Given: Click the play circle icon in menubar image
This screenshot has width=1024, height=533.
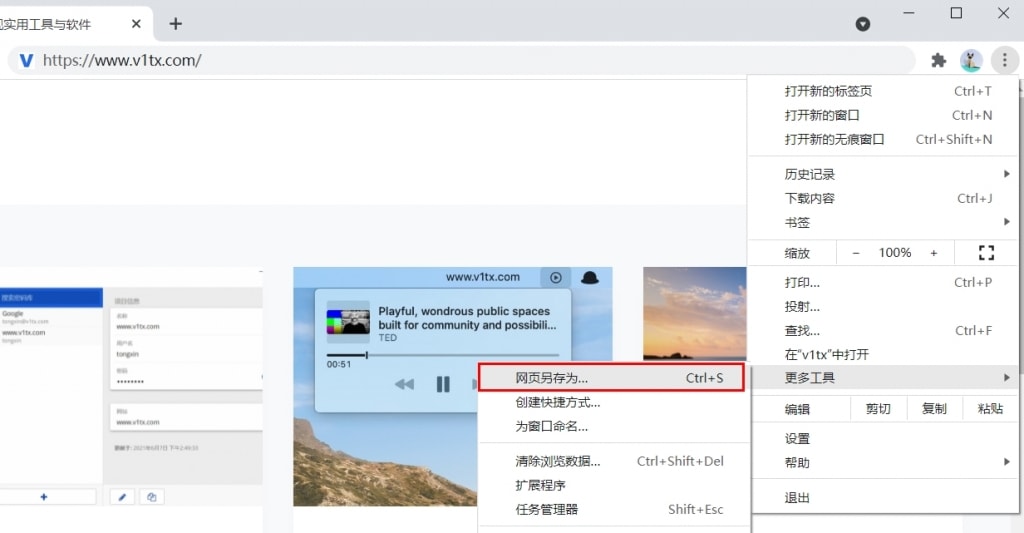Looking at the screenshot, I should [556, 278].
